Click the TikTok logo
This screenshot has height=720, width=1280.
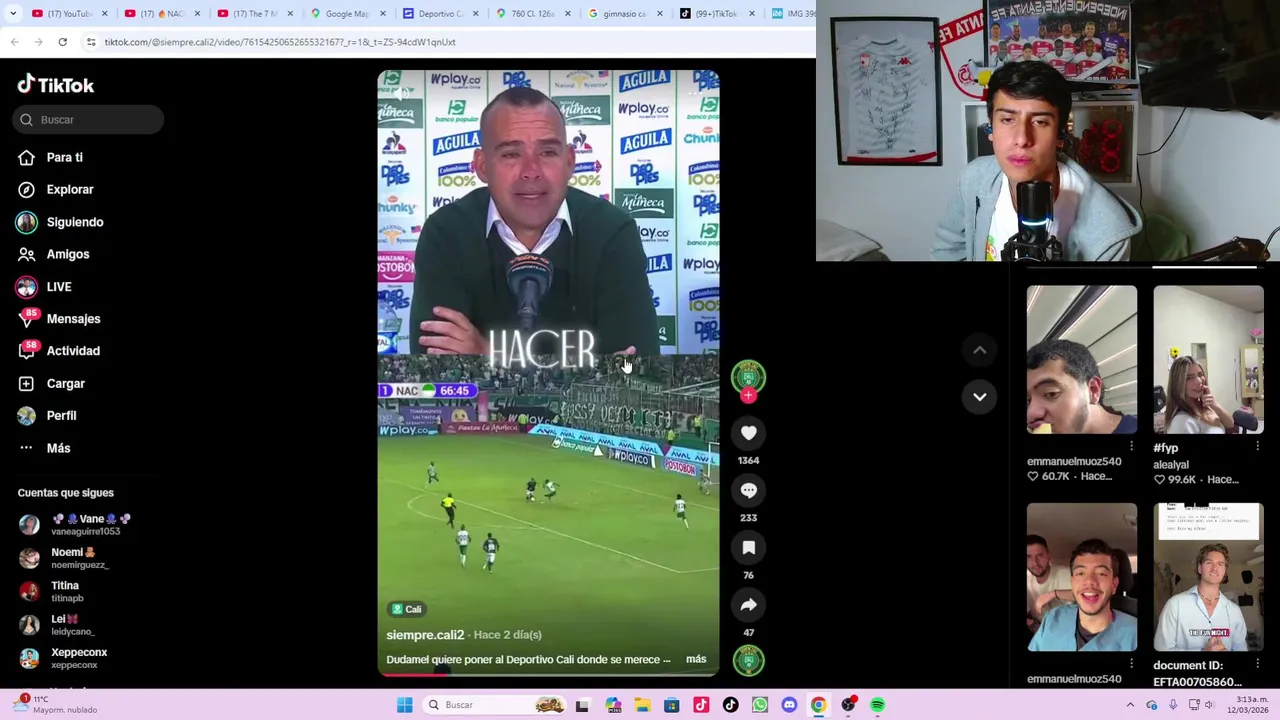pyautogui.click(x=56, y=85)
